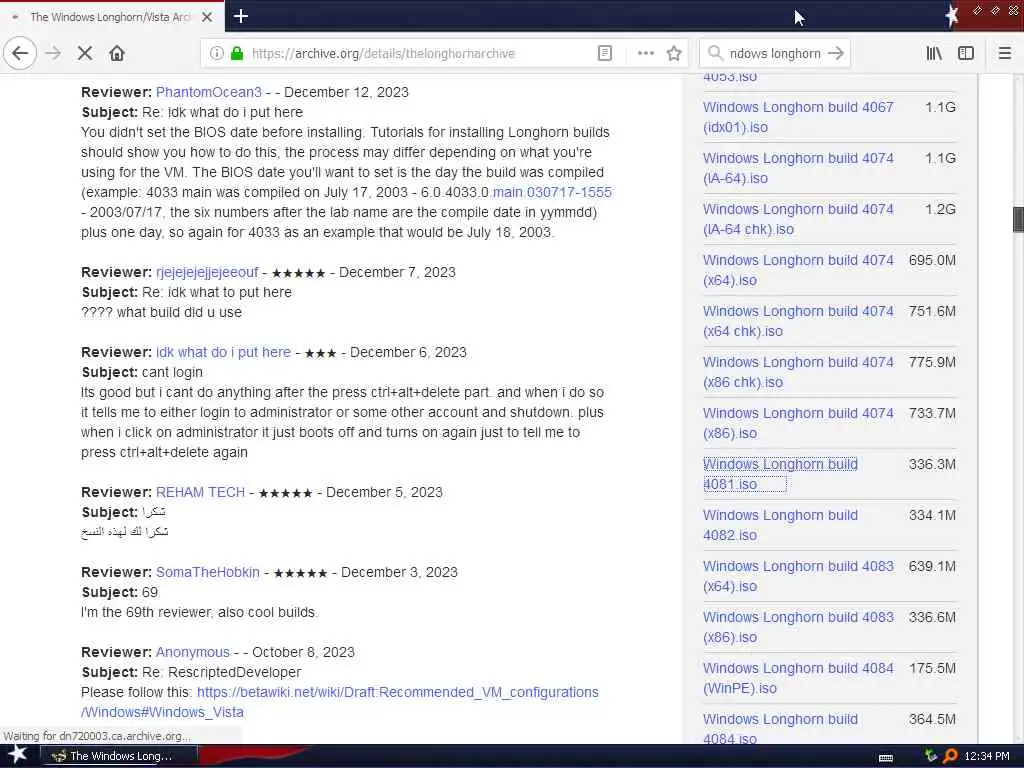Open reviewer rjejejejejjejeeouf profile

click(x=207, y=272)
